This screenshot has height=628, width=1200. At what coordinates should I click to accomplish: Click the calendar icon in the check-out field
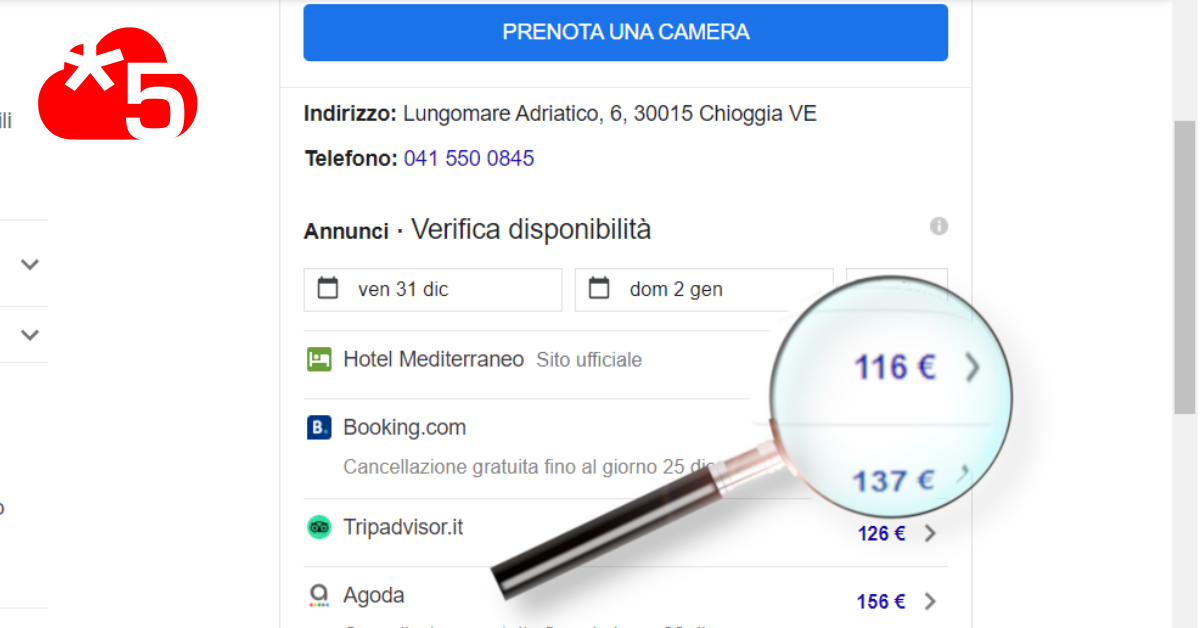(x=599, y=289)
